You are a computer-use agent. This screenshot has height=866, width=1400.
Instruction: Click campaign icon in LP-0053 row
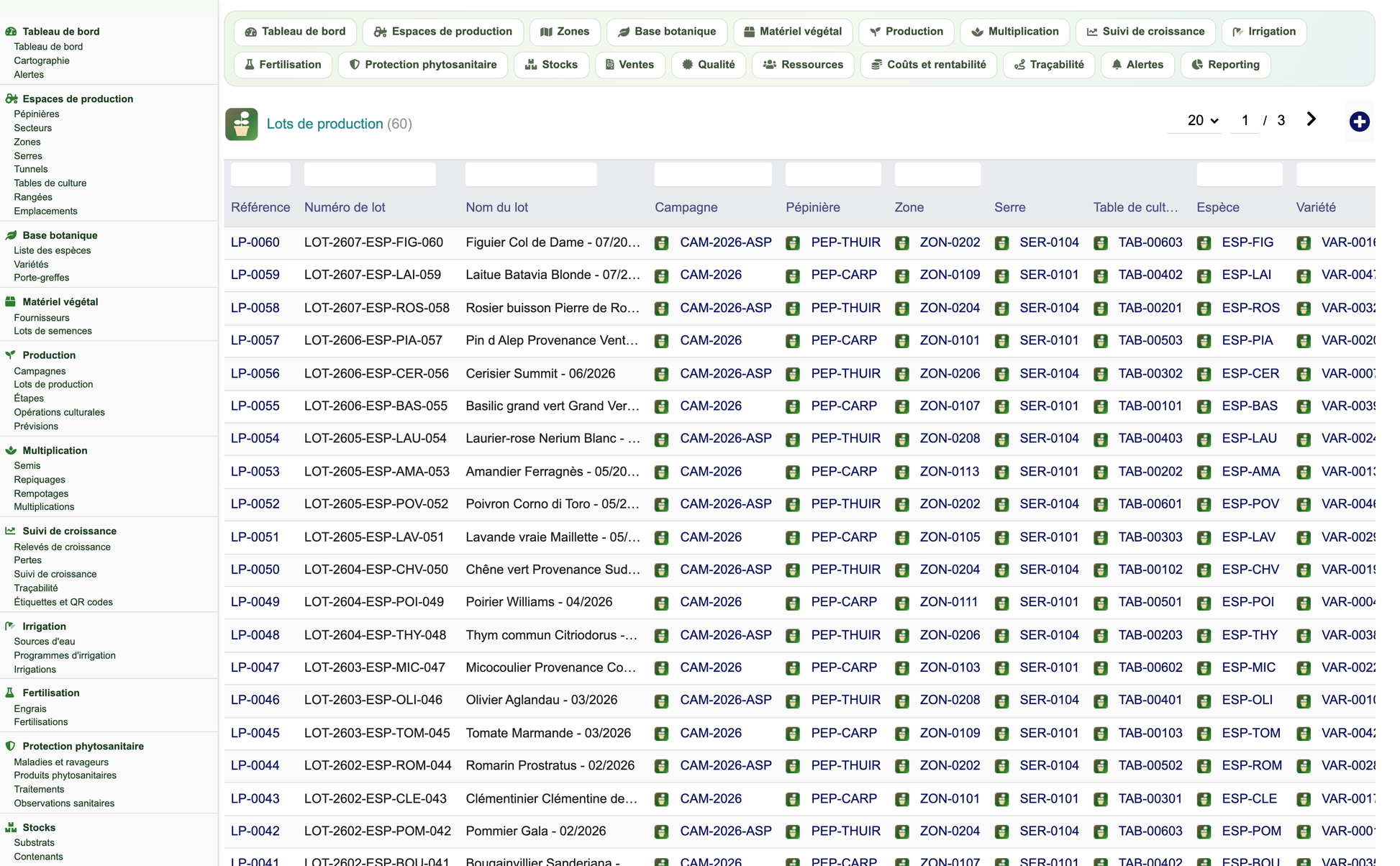(662, 472)
